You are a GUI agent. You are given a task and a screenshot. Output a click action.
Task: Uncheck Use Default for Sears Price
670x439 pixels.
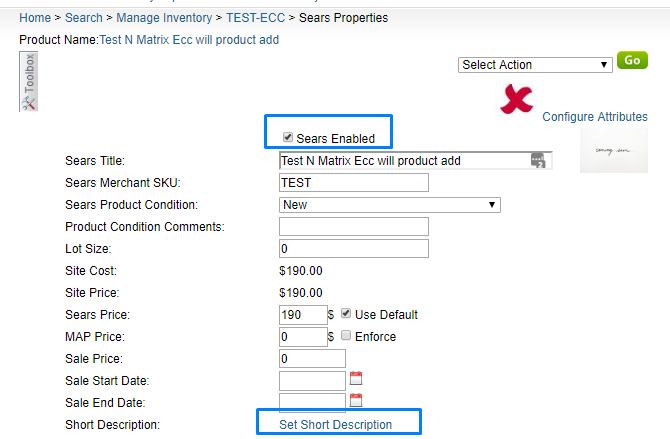point(347,314)
